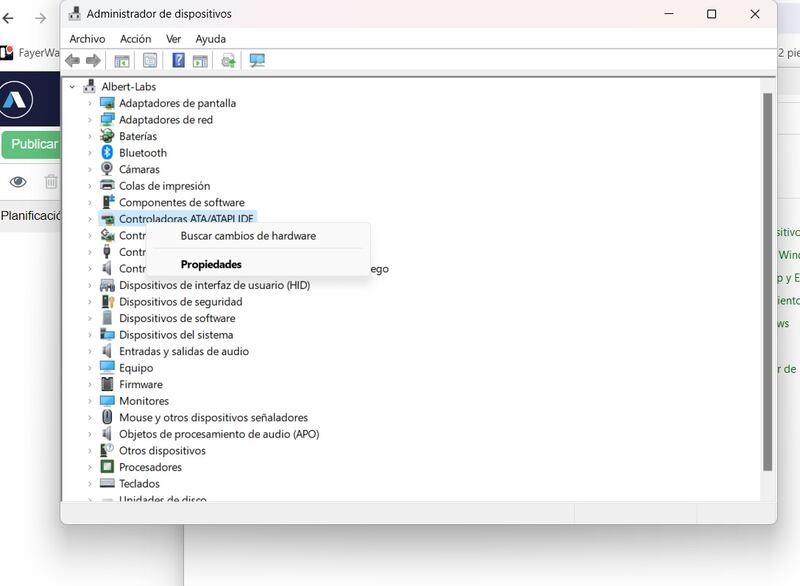Screen dimensions: 800x586
Task: Choose Buscar cambios de hardware
Action: [248, 236]
